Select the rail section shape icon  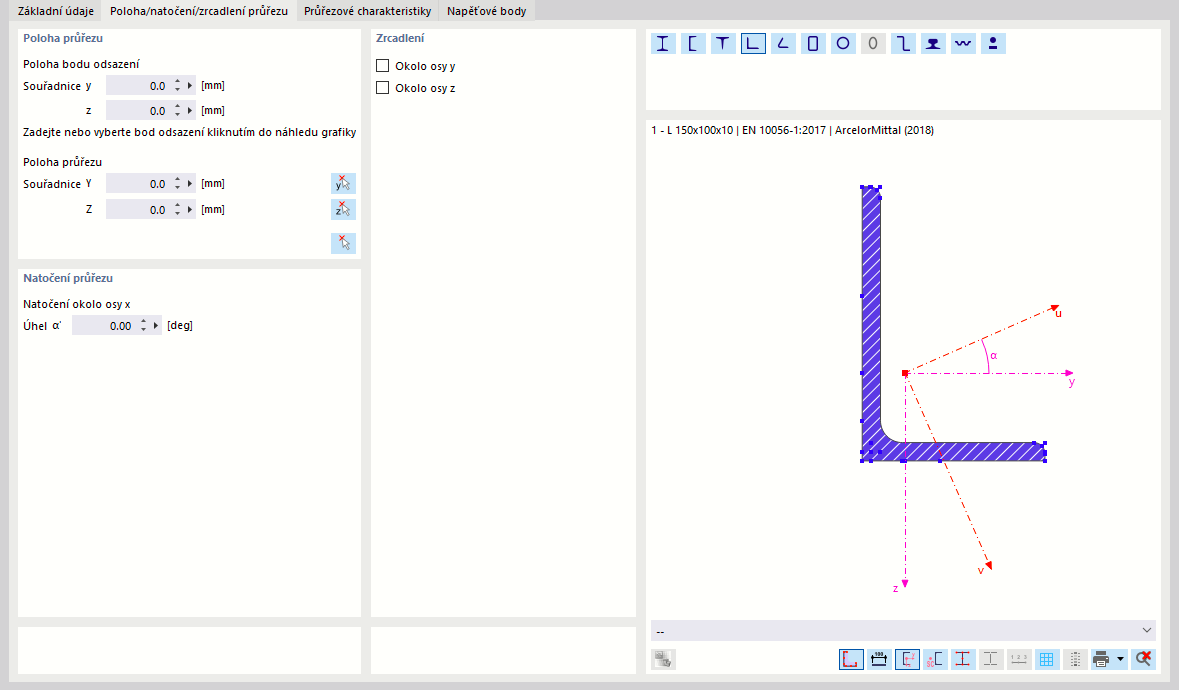click(933, 44)
